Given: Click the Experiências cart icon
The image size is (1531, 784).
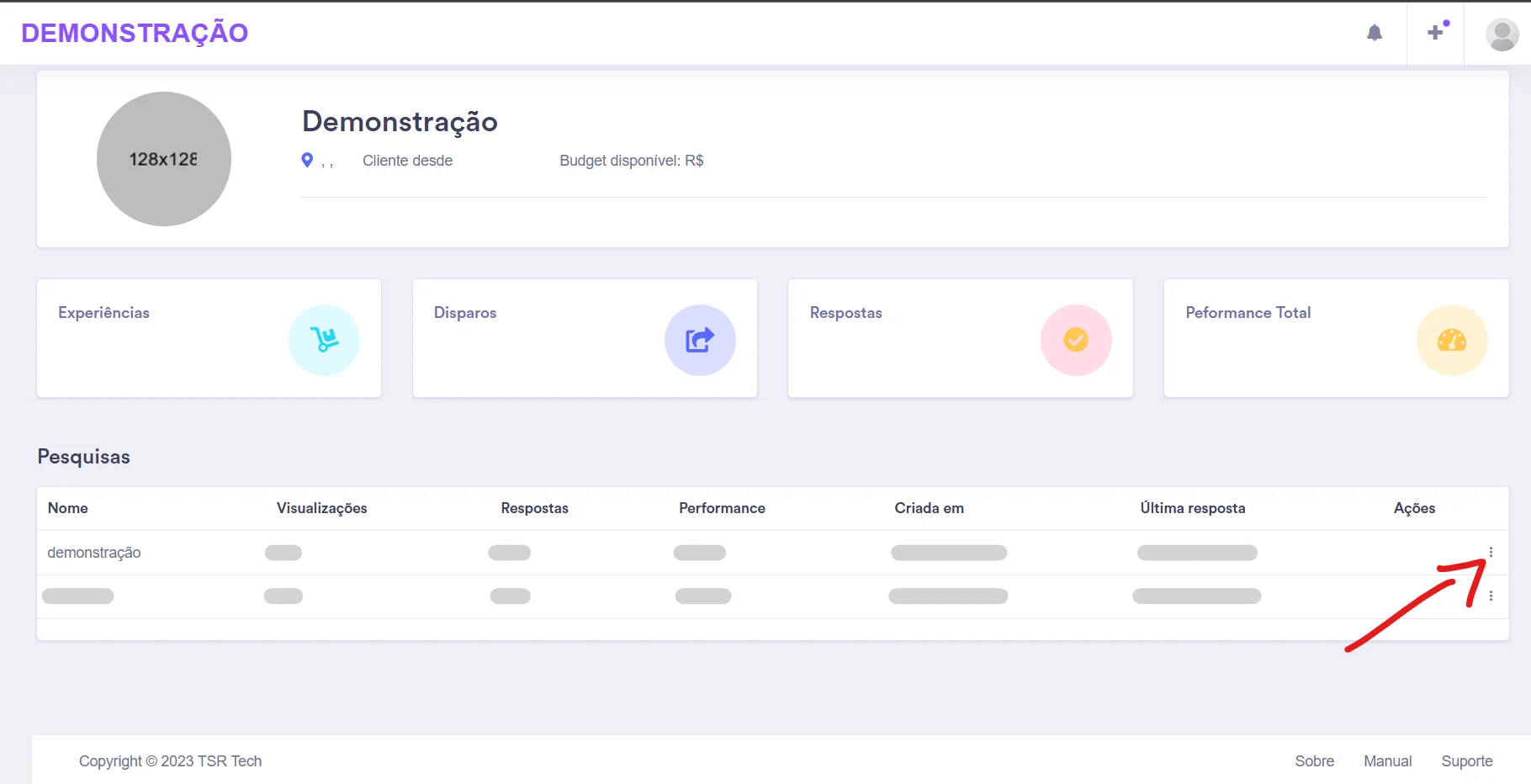Looking at the screenshot, I should (x=324, y=340).
